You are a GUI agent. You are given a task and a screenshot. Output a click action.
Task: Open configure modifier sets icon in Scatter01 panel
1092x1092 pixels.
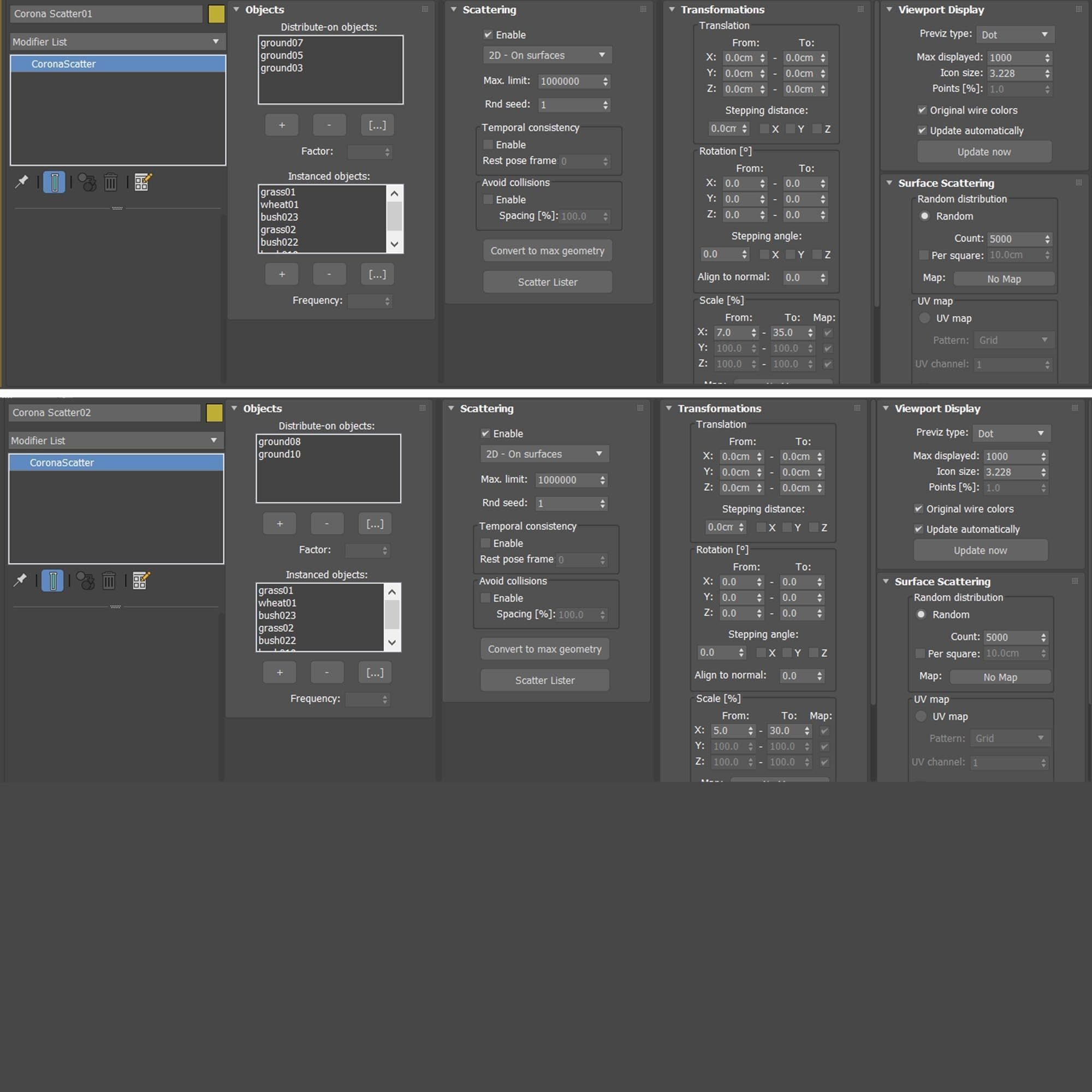(142, 182)
